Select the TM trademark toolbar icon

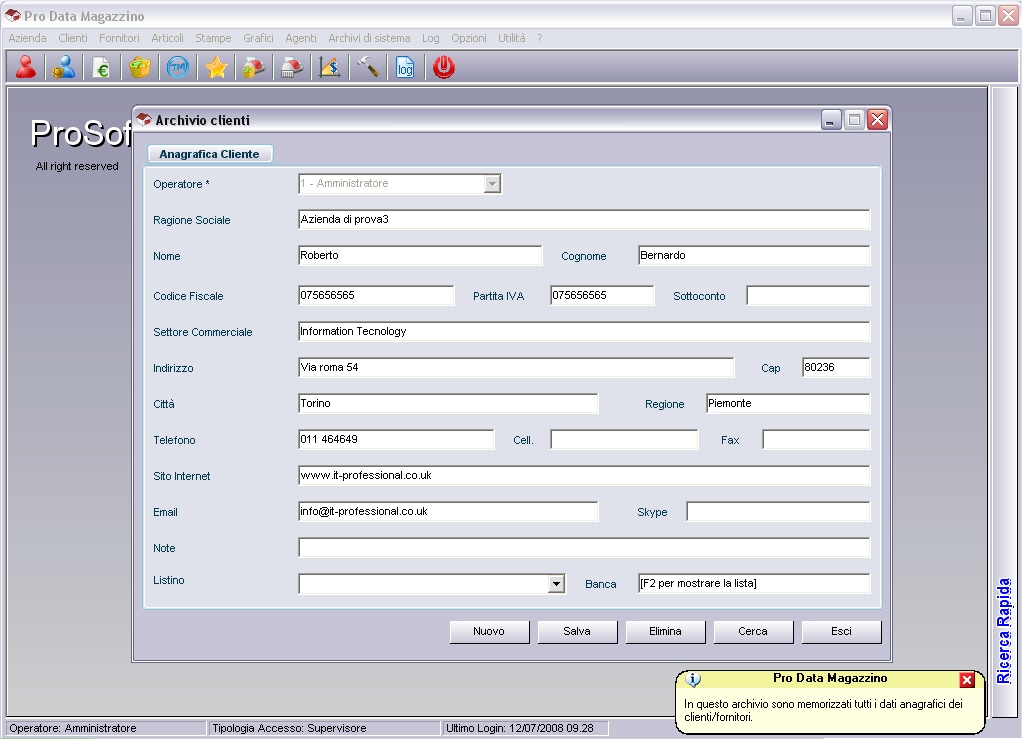click(x=177, y=67)
